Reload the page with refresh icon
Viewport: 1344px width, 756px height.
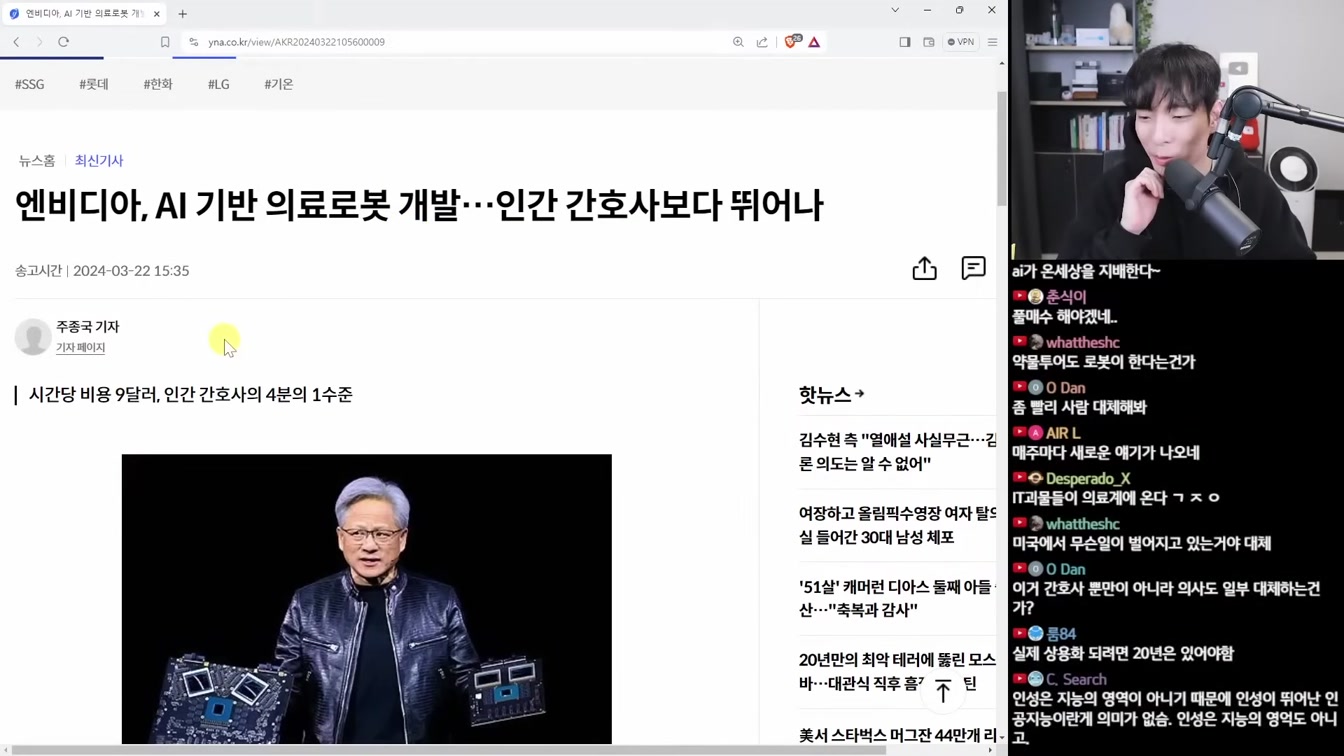pyautogui.click(x=63, y=42)
